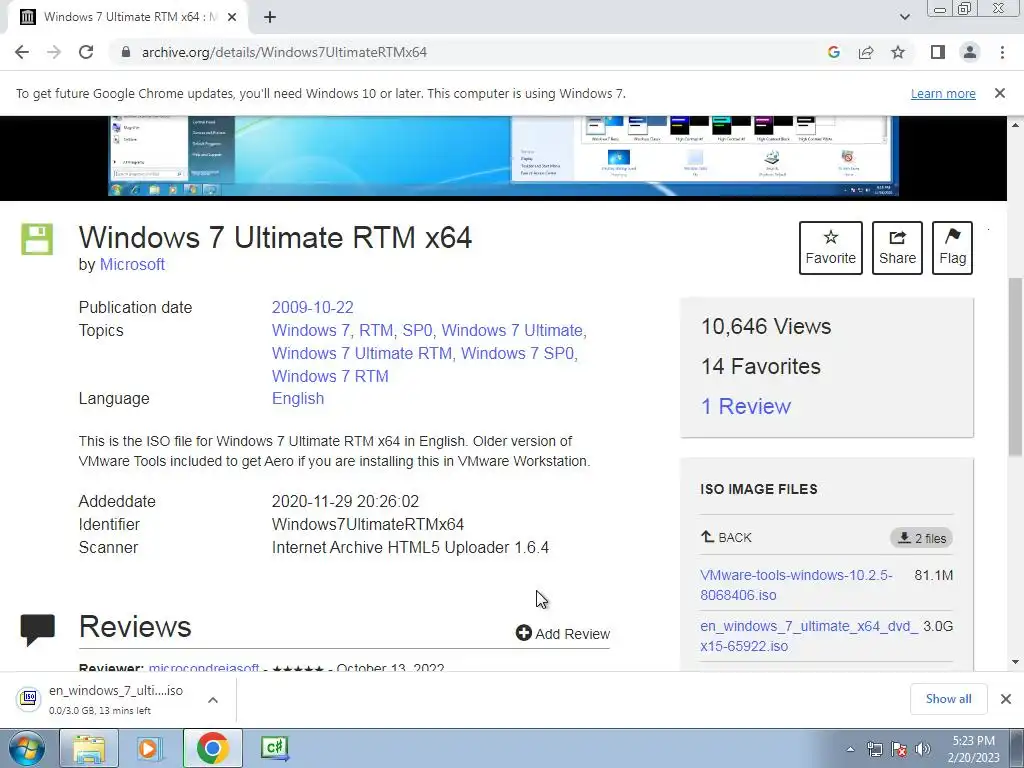Open the tab search dropdown

tap(904, 18)
